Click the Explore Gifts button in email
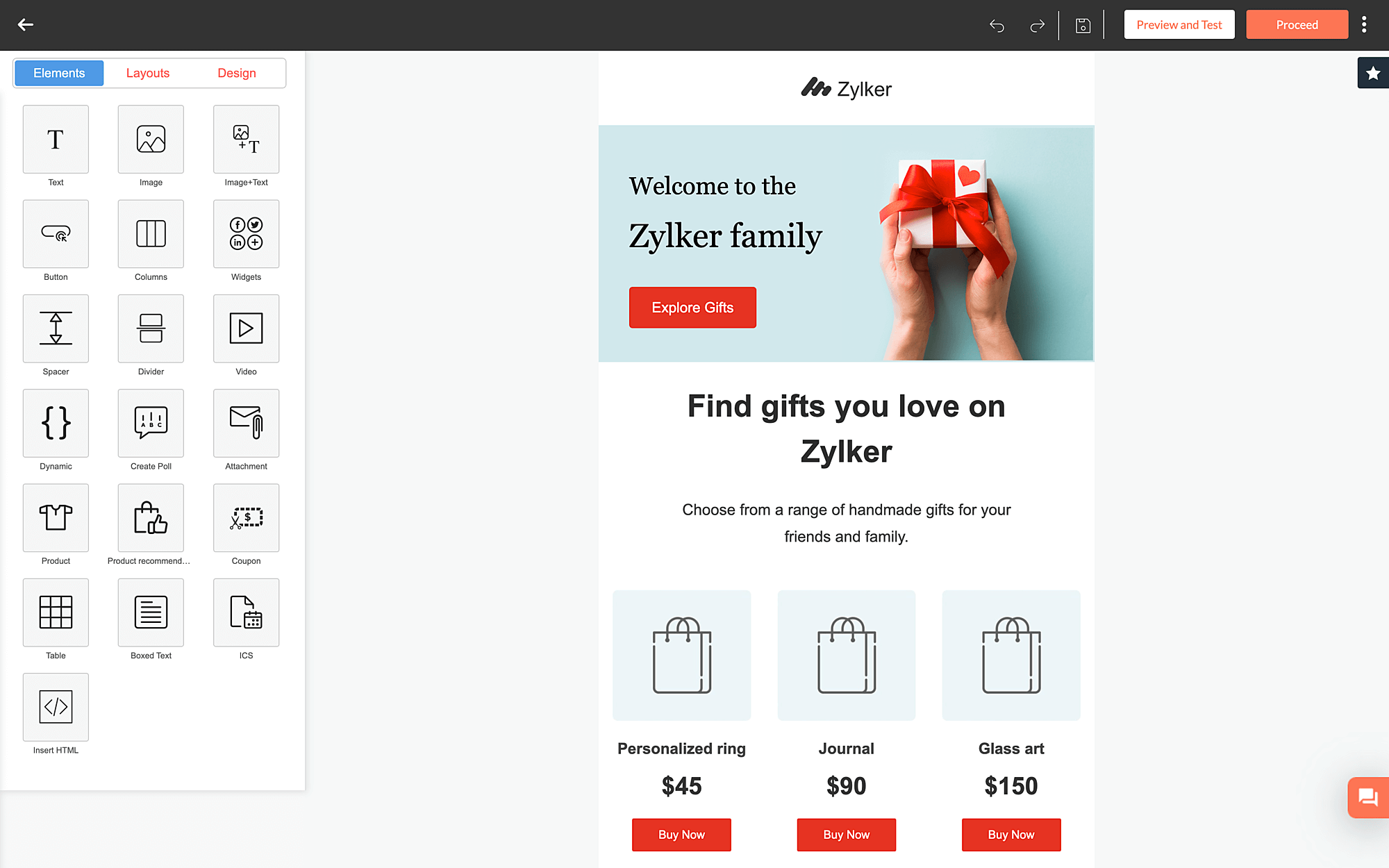 [693, 307]
